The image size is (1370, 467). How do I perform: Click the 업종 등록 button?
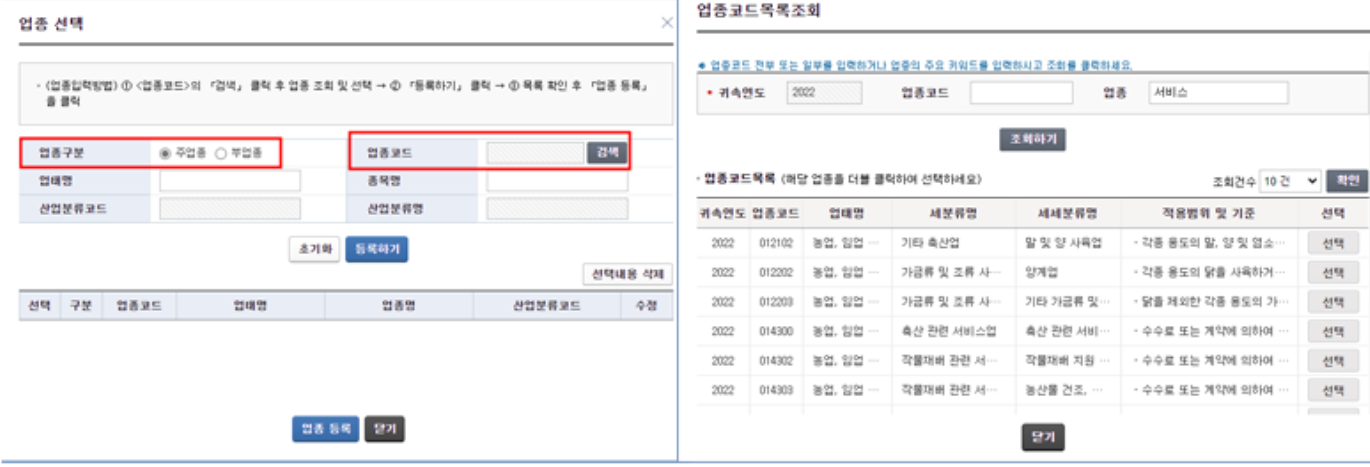pyautogui.click(x=325, y=429)
